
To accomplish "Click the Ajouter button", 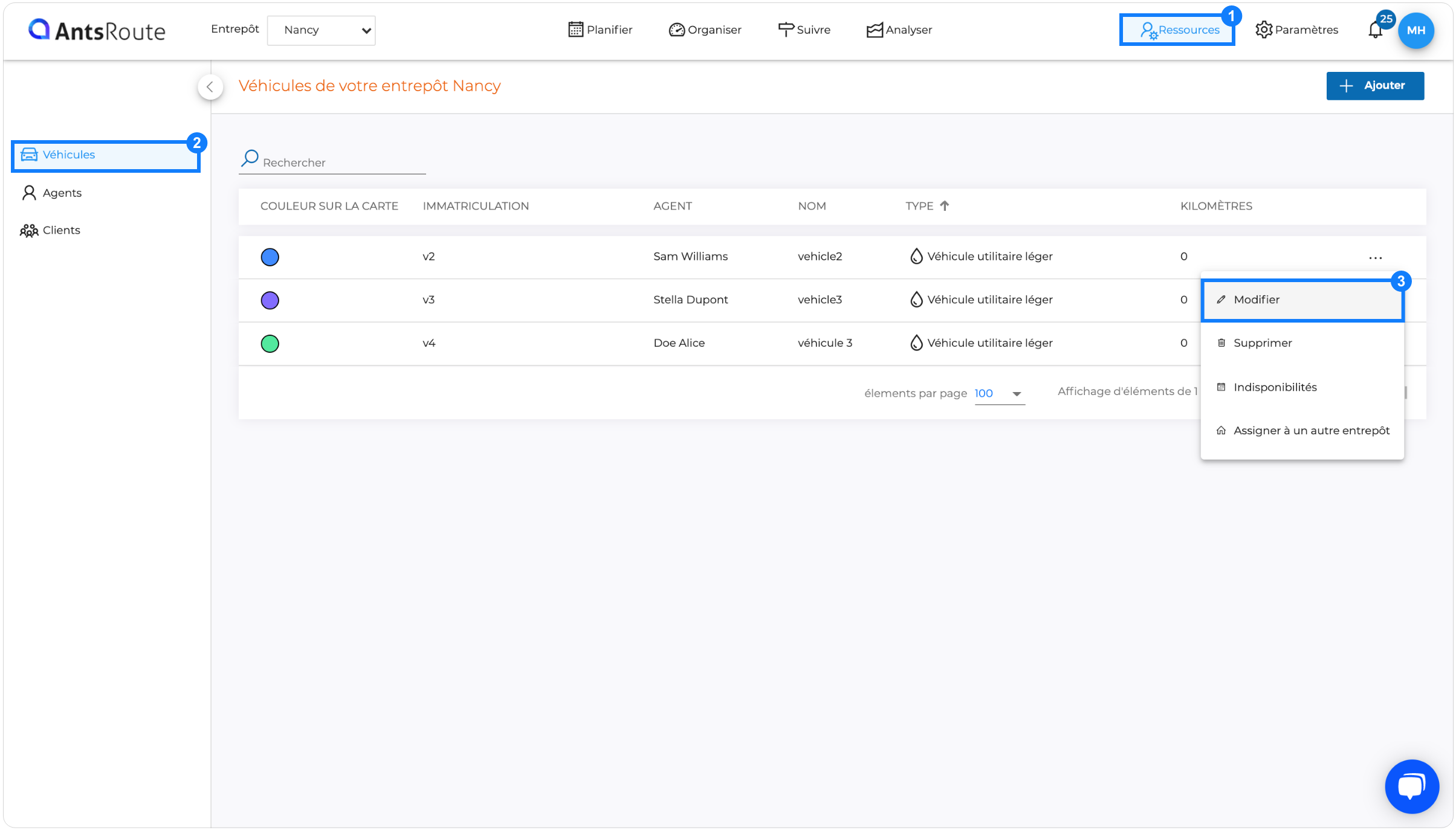I will coord(1375,86).
